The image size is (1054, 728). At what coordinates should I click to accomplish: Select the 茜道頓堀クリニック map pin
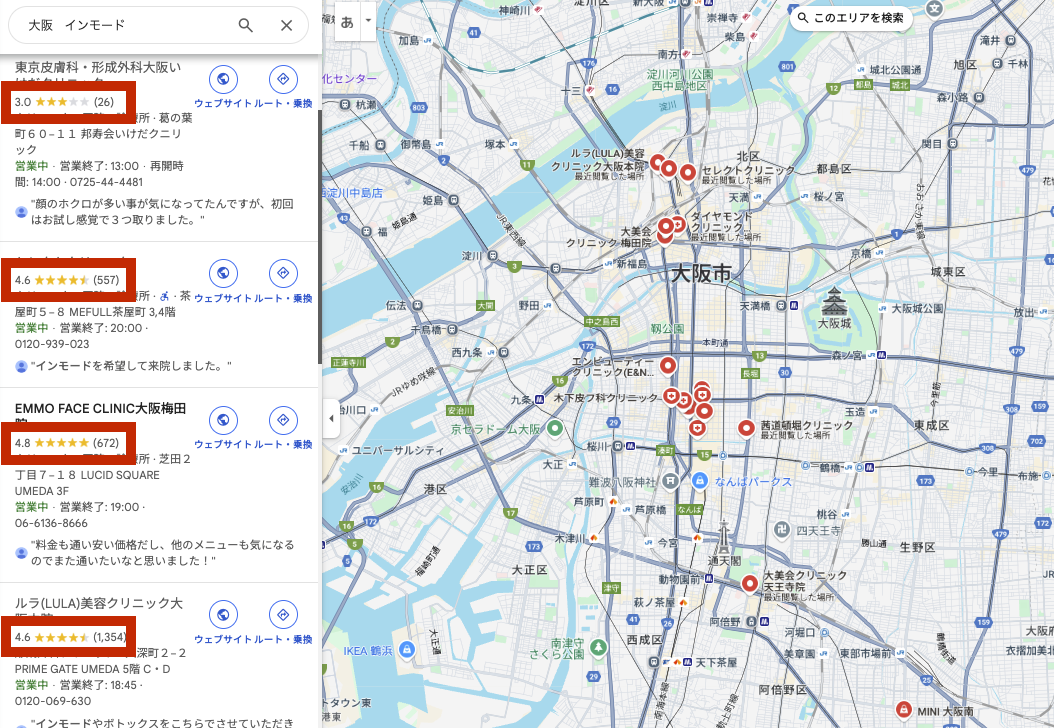pos(745,428)
